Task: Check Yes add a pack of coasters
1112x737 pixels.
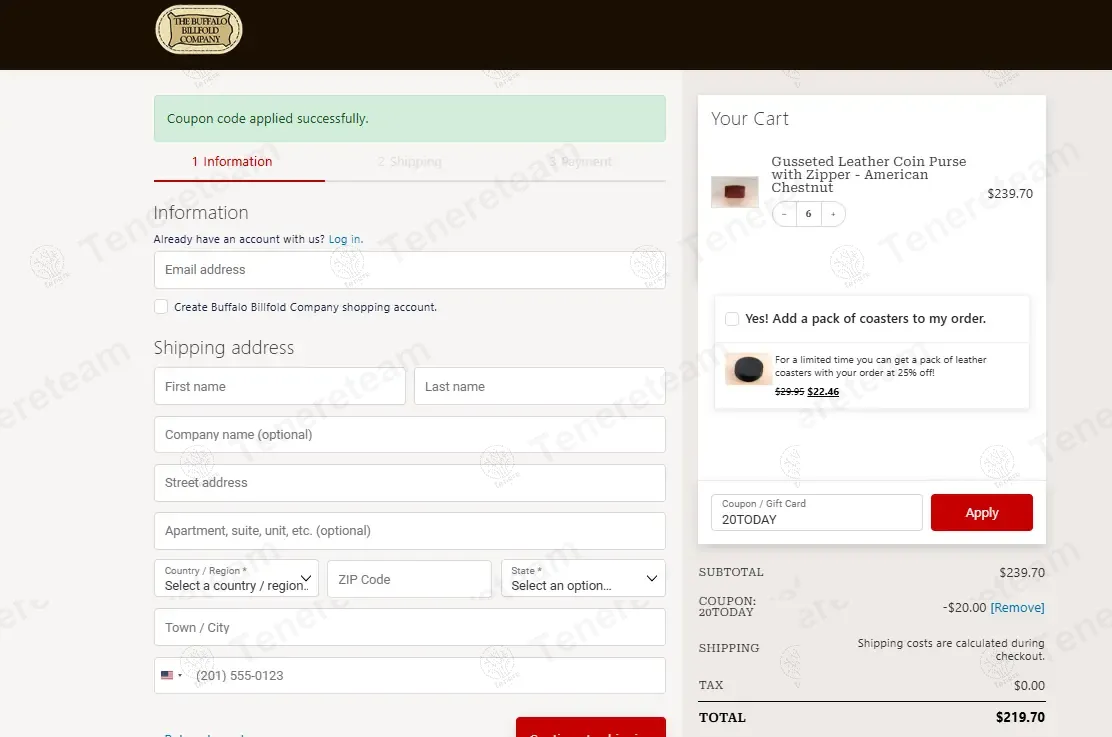Action: coord(732,319)
